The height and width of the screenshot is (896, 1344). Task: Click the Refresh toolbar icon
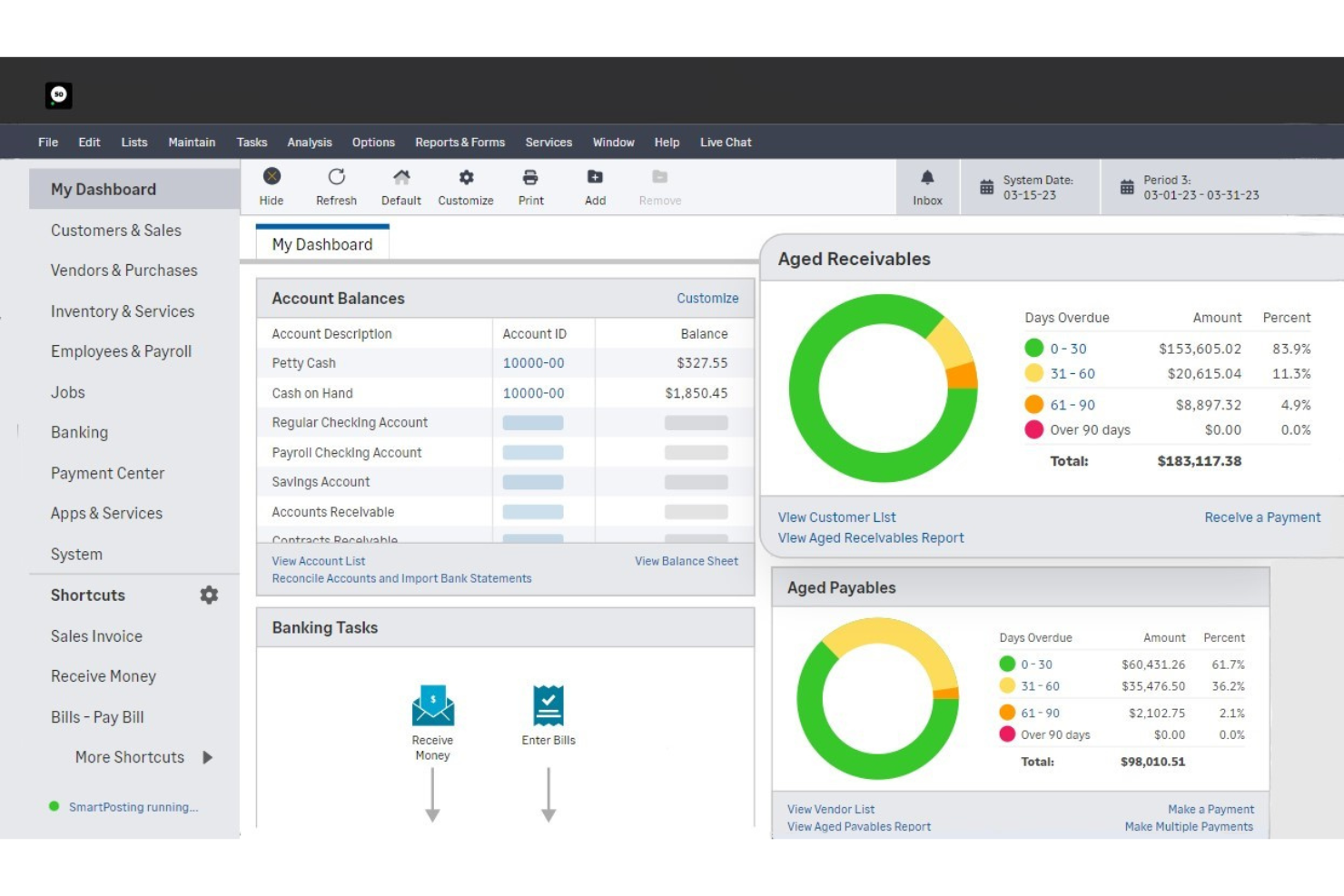(x=336, y=176)
